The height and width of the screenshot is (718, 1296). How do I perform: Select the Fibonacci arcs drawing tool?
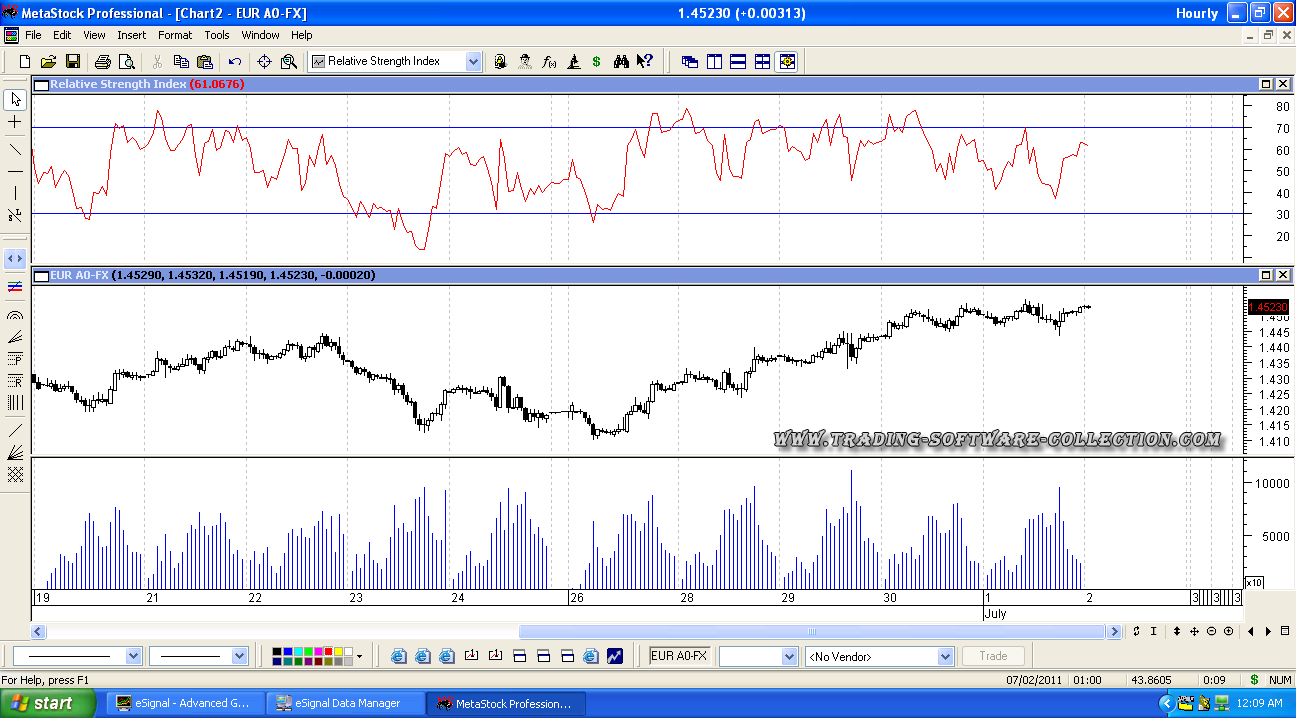[15, 315]
